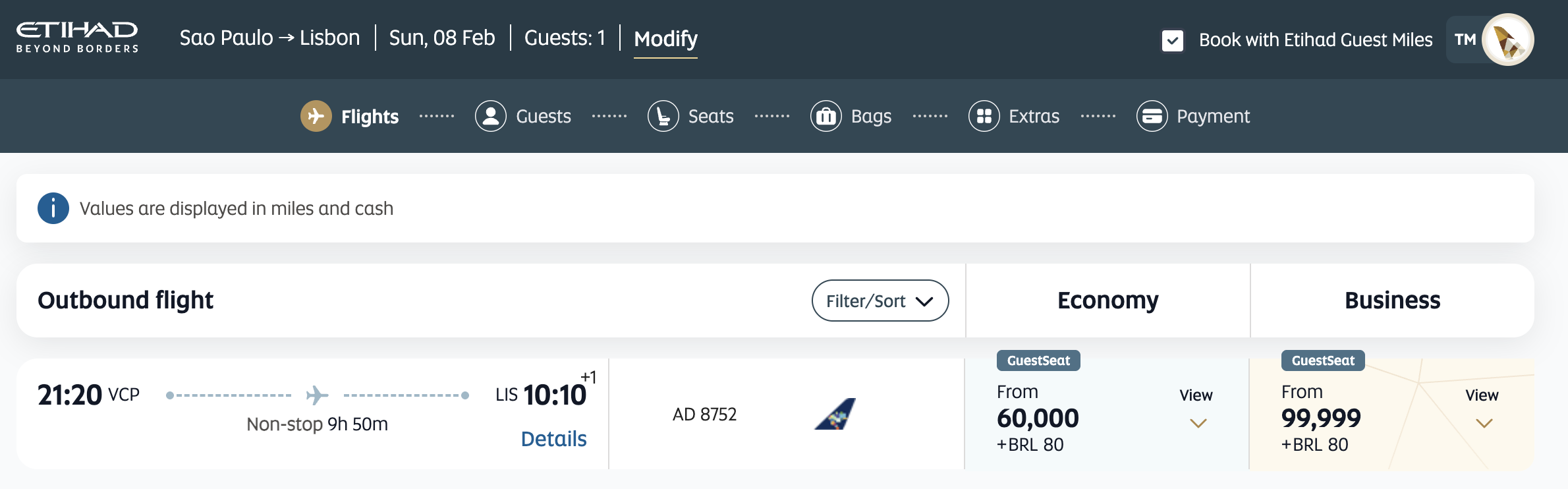1568x489 pixels.
Task: Click the Bags luggage step icon
Action: click(x=826, y=116)
